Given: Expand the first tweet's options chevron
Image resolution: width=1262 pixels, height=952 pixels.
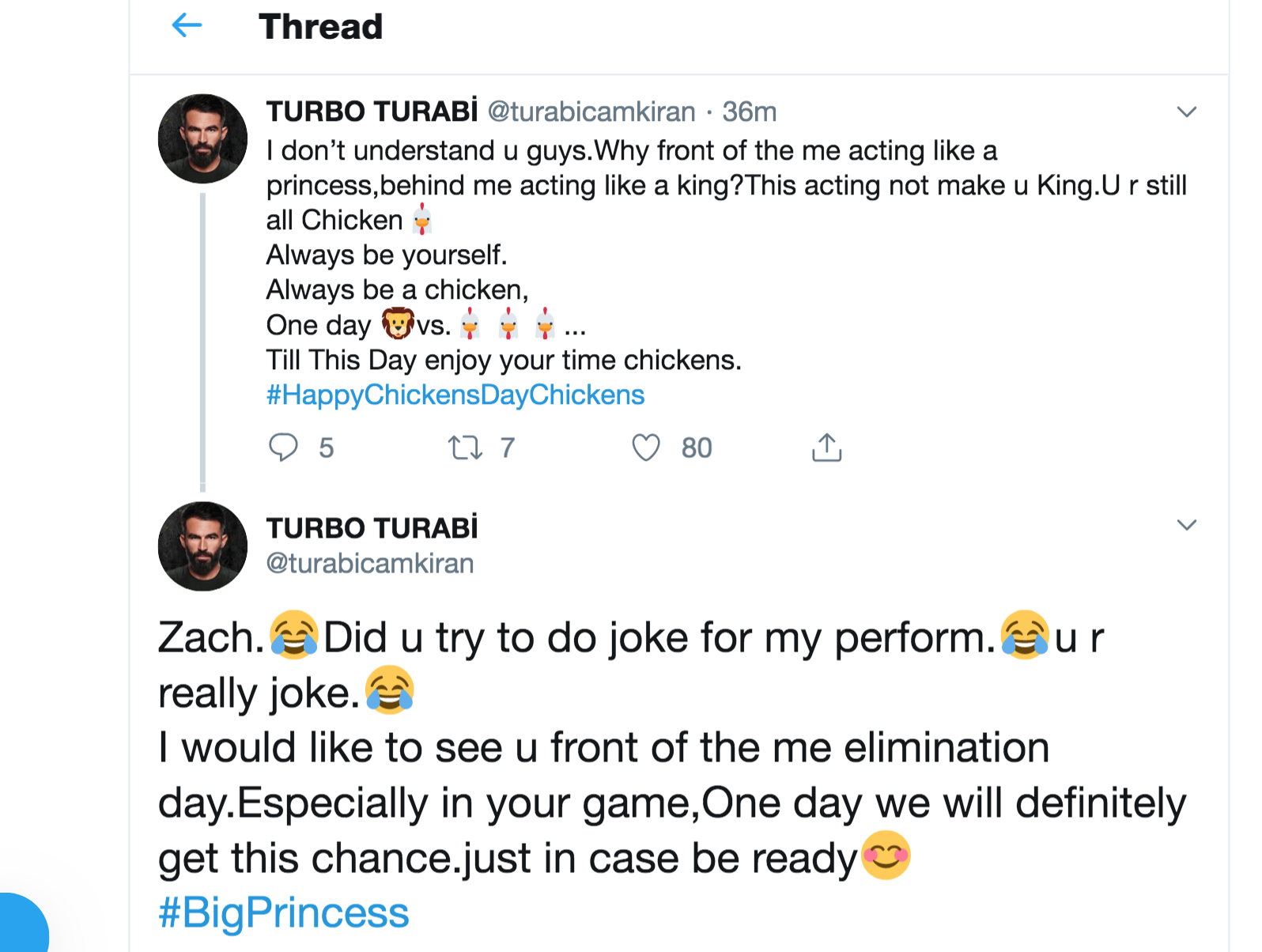Looking at the screenshot, I should click(1186, 112).
